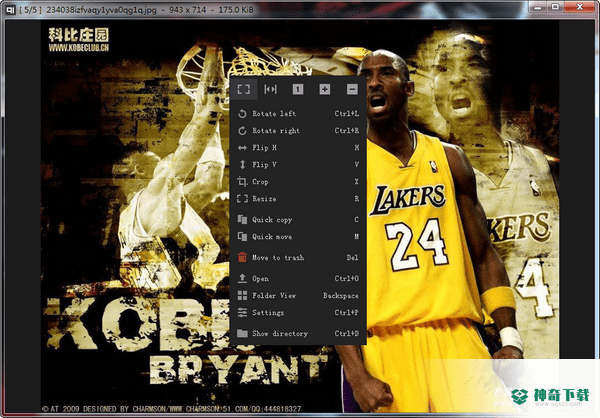
Task: Click the Ctrl+L shortcut label
Action: tap(347, 114)
